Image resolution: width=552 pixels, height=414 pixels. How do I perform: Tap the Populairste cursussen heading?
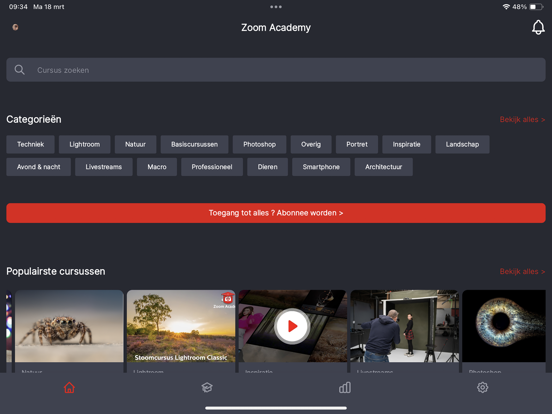(56, 271)
